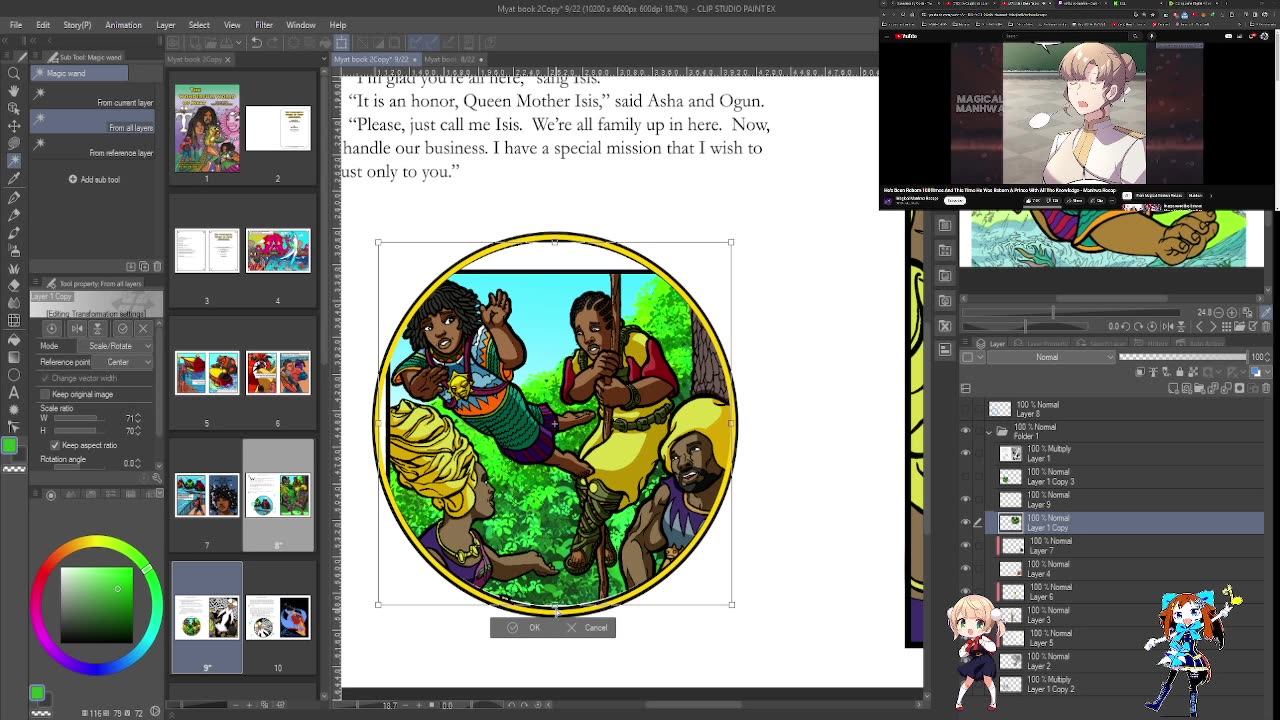Screen dimensions: 1280x720
Task: Select the Pen tool
Action: pyautogui.click(x=14, y=197)
